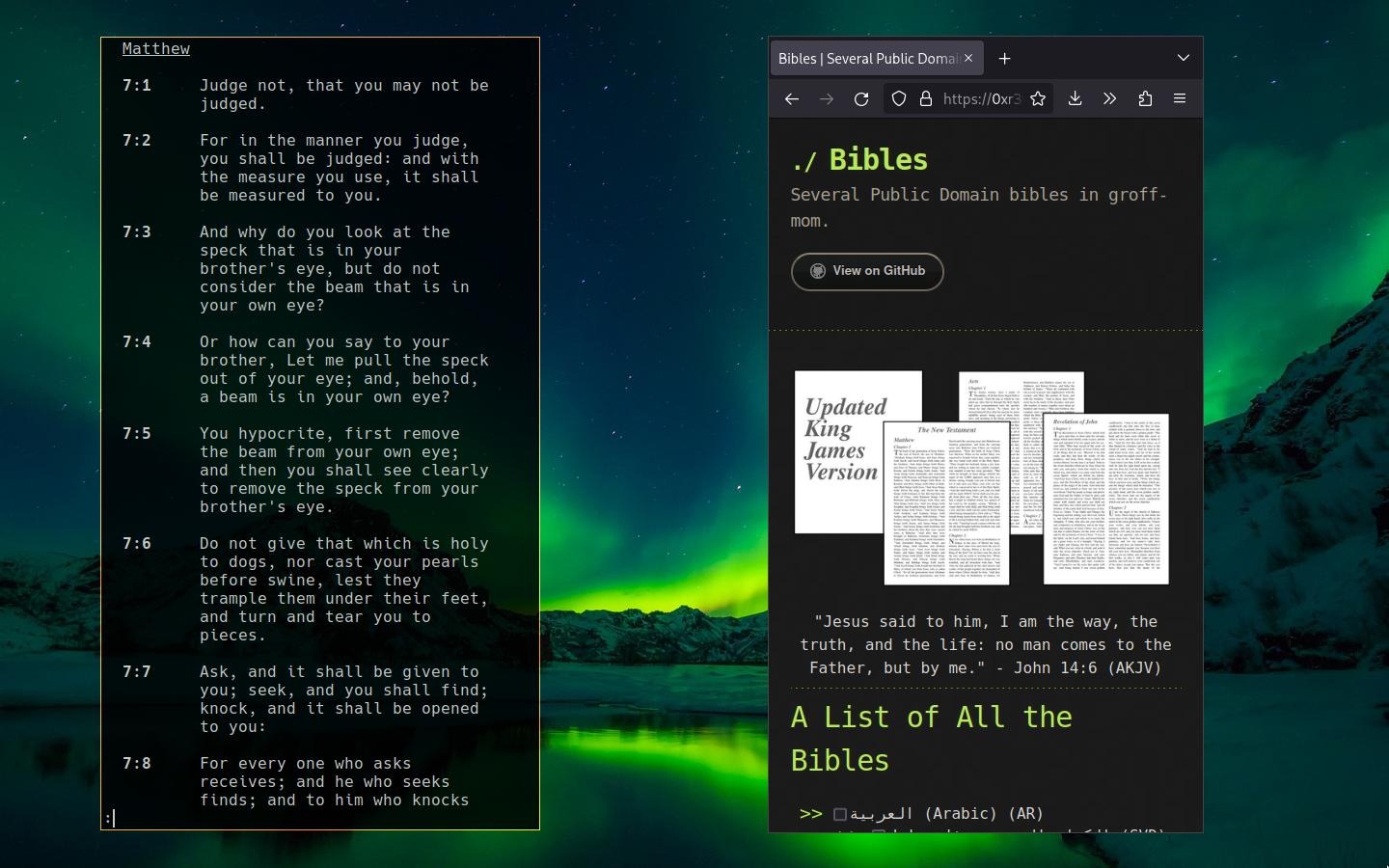The image size is (1389, 868).
Task: Click the Several Public Domain bibles tagline
Action: 979,207
